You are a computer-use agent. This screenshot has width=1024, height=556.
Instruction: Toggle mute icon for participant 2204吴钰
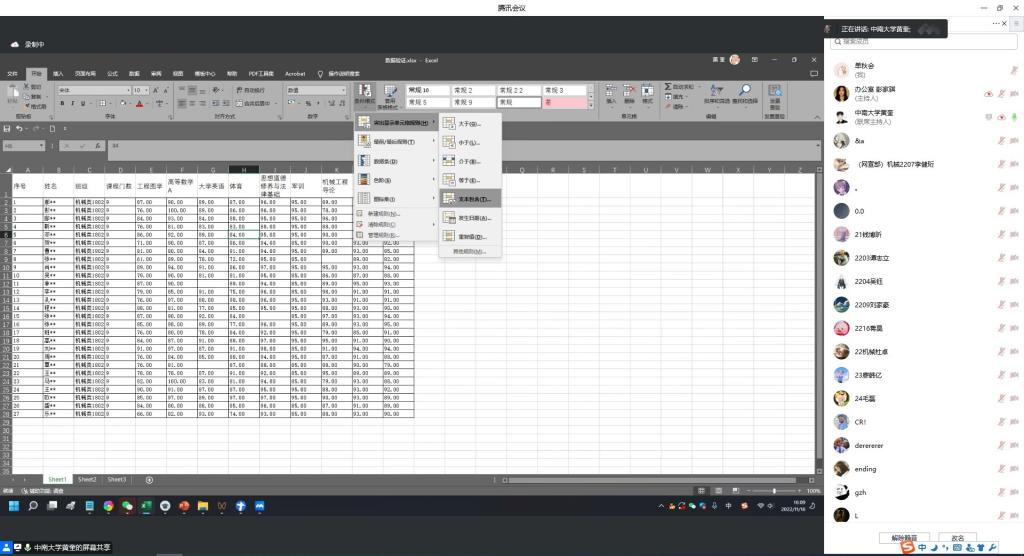[x=1000, y=282]
